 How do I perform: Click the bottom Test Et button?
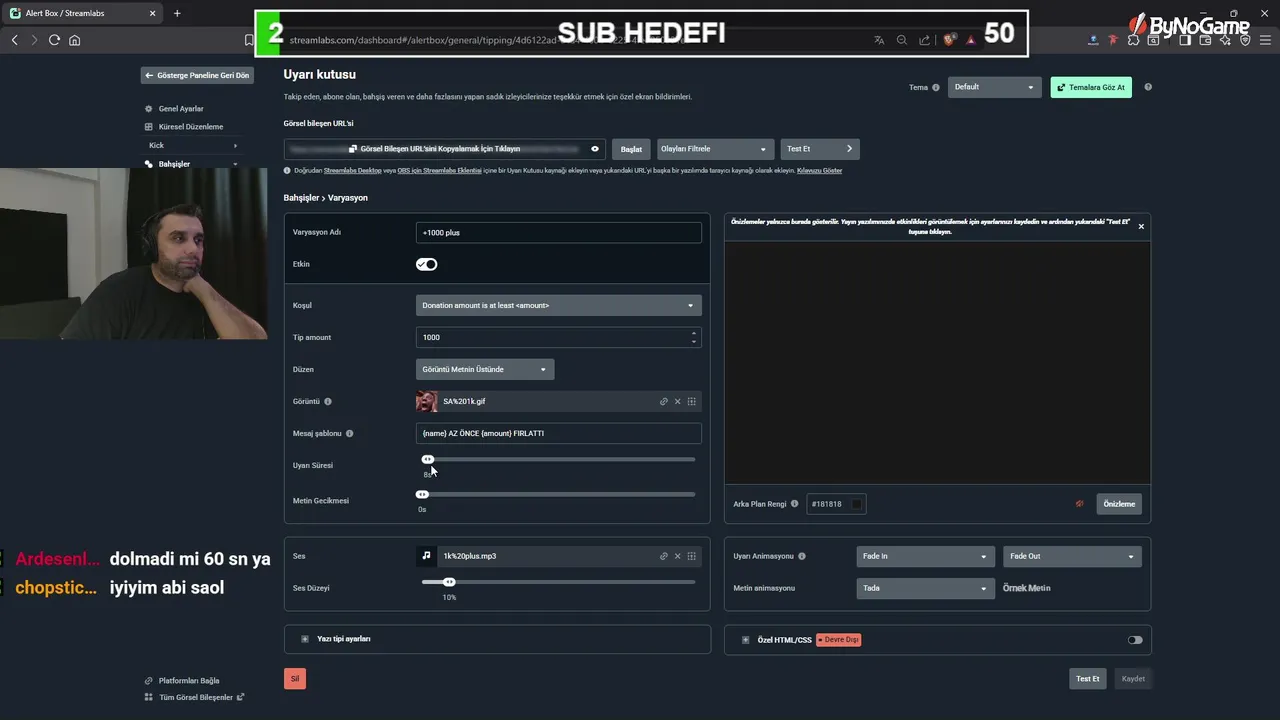click(x=1088, y=679)
